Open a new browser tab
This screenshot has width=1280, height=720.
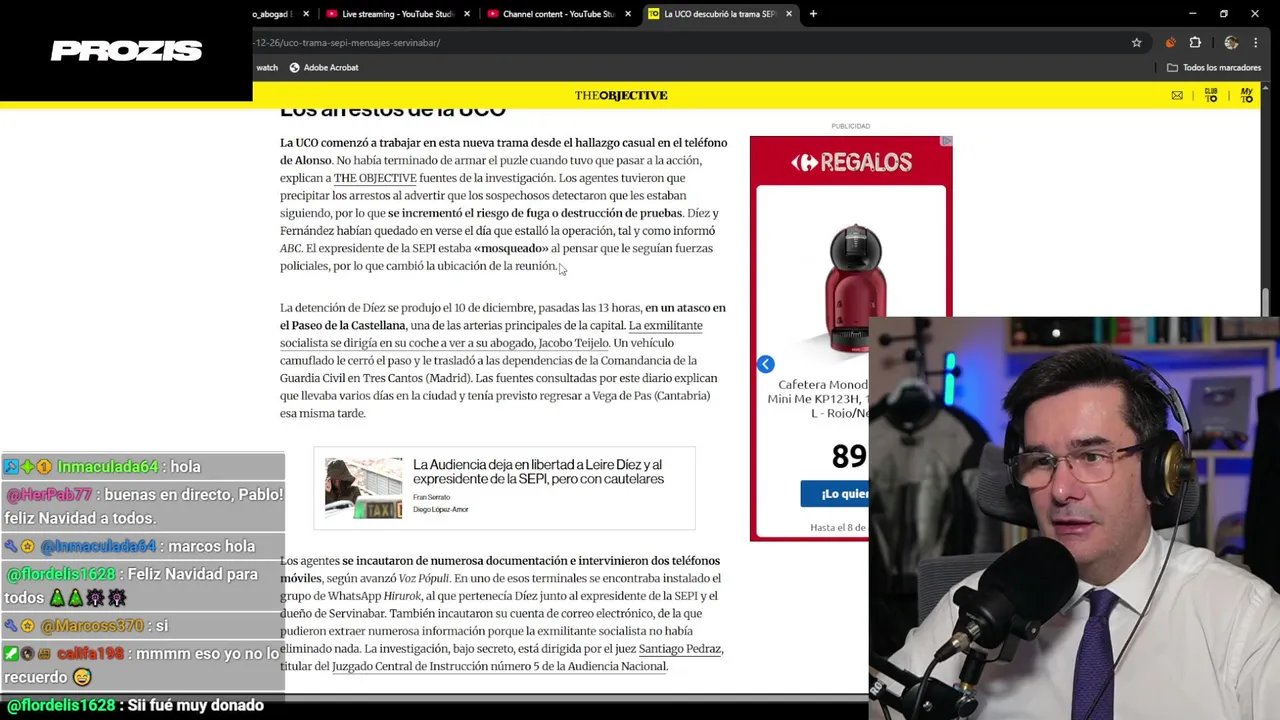[x=813, y=14]
